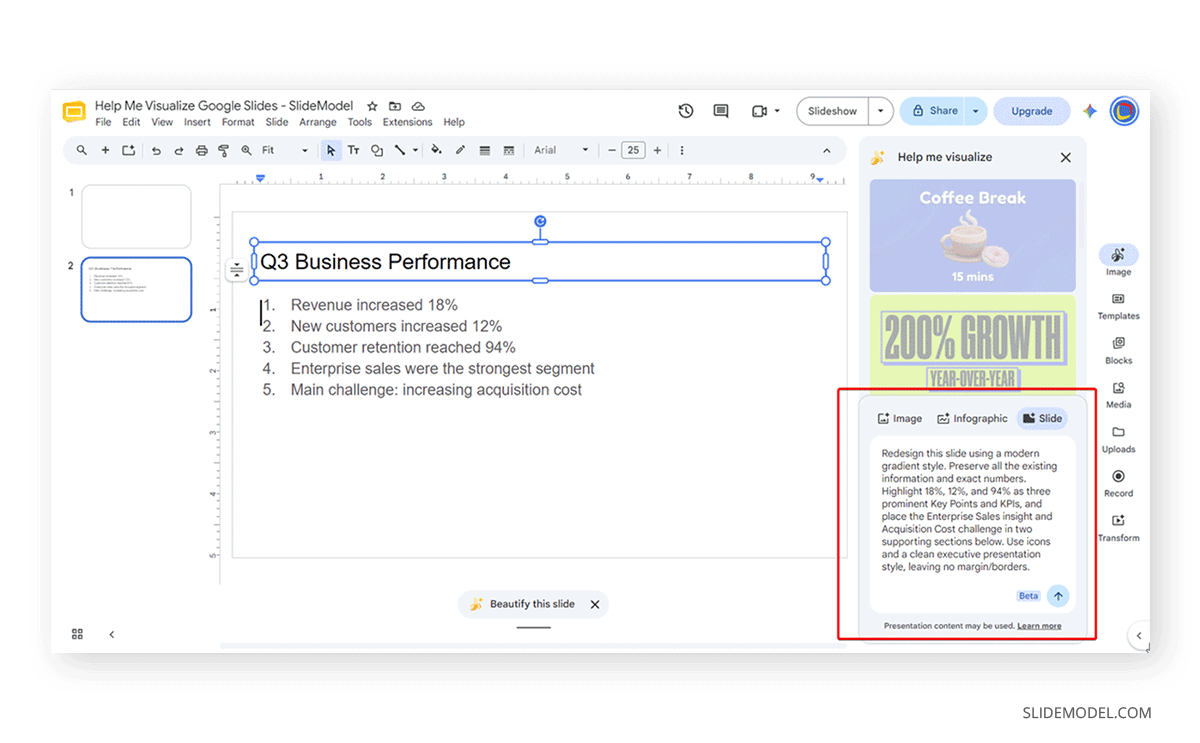Viewport: 1200px width, 743px height.
Task: Start the Slideshow
Action: pos(833,111)
